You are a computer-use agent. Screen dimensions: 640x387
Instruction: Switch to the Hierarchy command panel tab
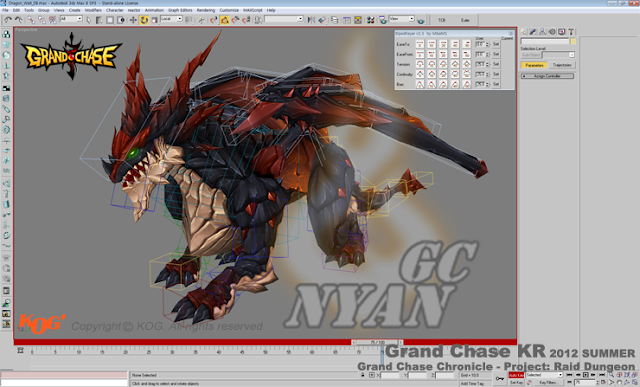click(x=542, y=31)
